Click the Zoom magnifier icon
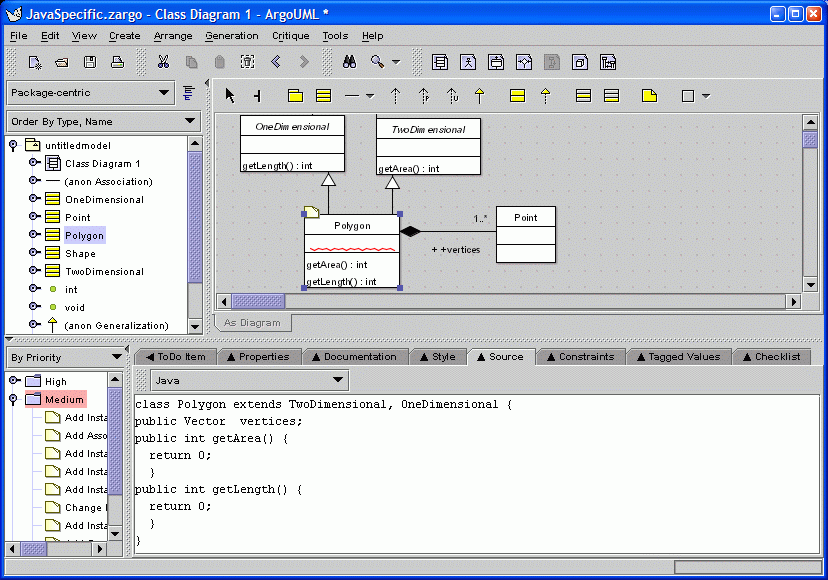The image size is (828, 580). [377, 62]
